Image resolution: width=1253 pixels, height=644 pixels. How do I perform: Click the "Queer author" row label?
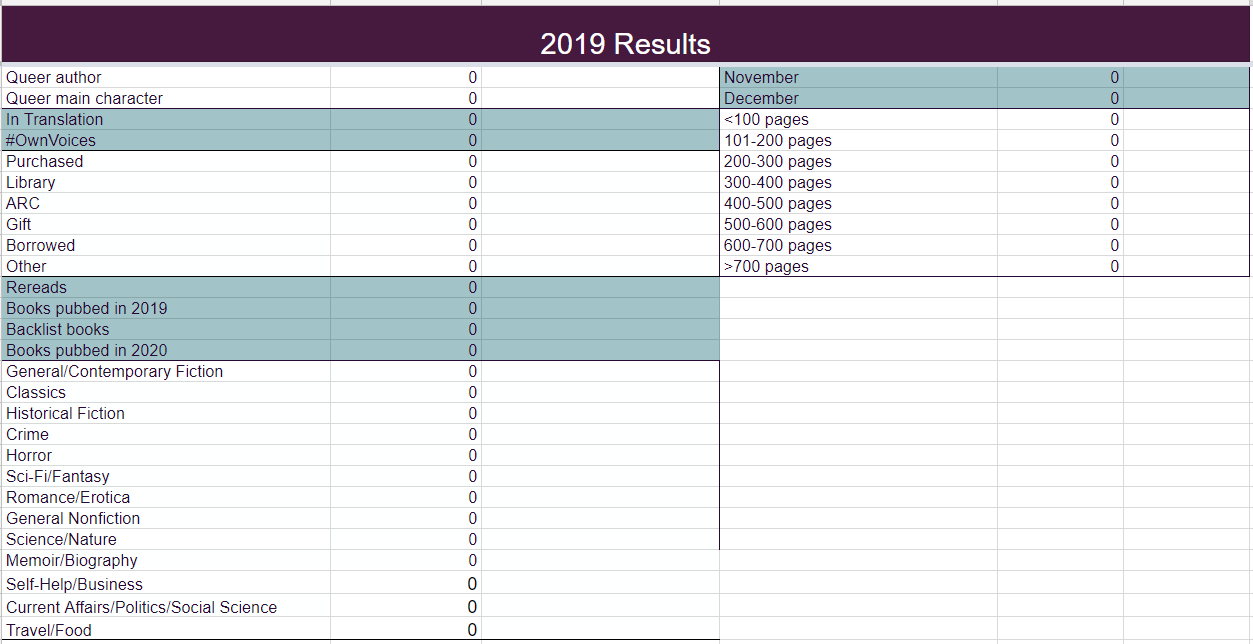click(x=166, y=77)
